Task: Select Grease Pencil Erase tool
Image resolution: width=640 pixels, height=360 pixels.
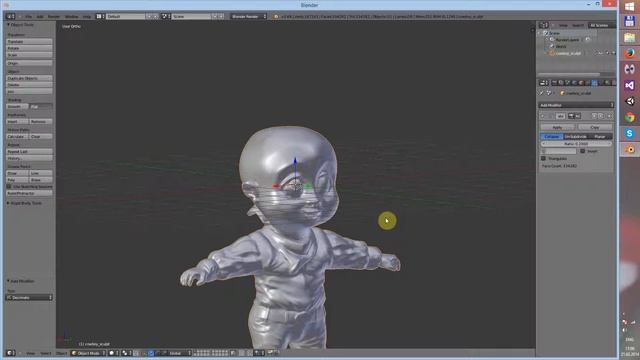Action: click(x=41, y=180)
